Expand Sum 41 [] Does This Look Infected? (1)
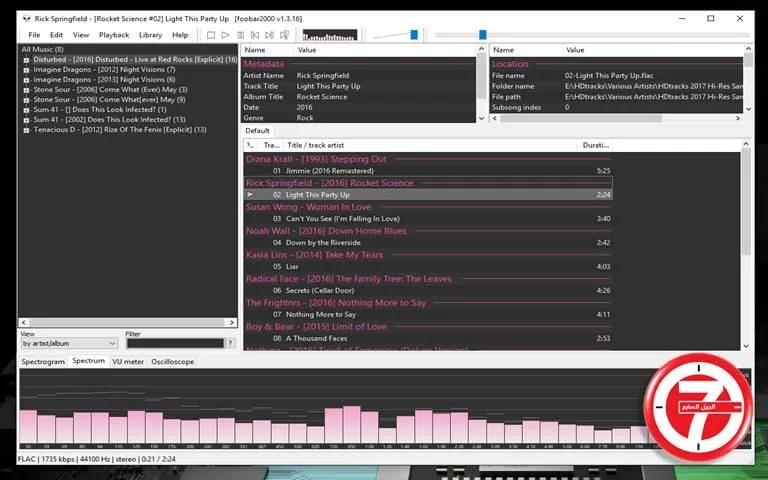Viewport: 768px width, 480px height. 26,110
